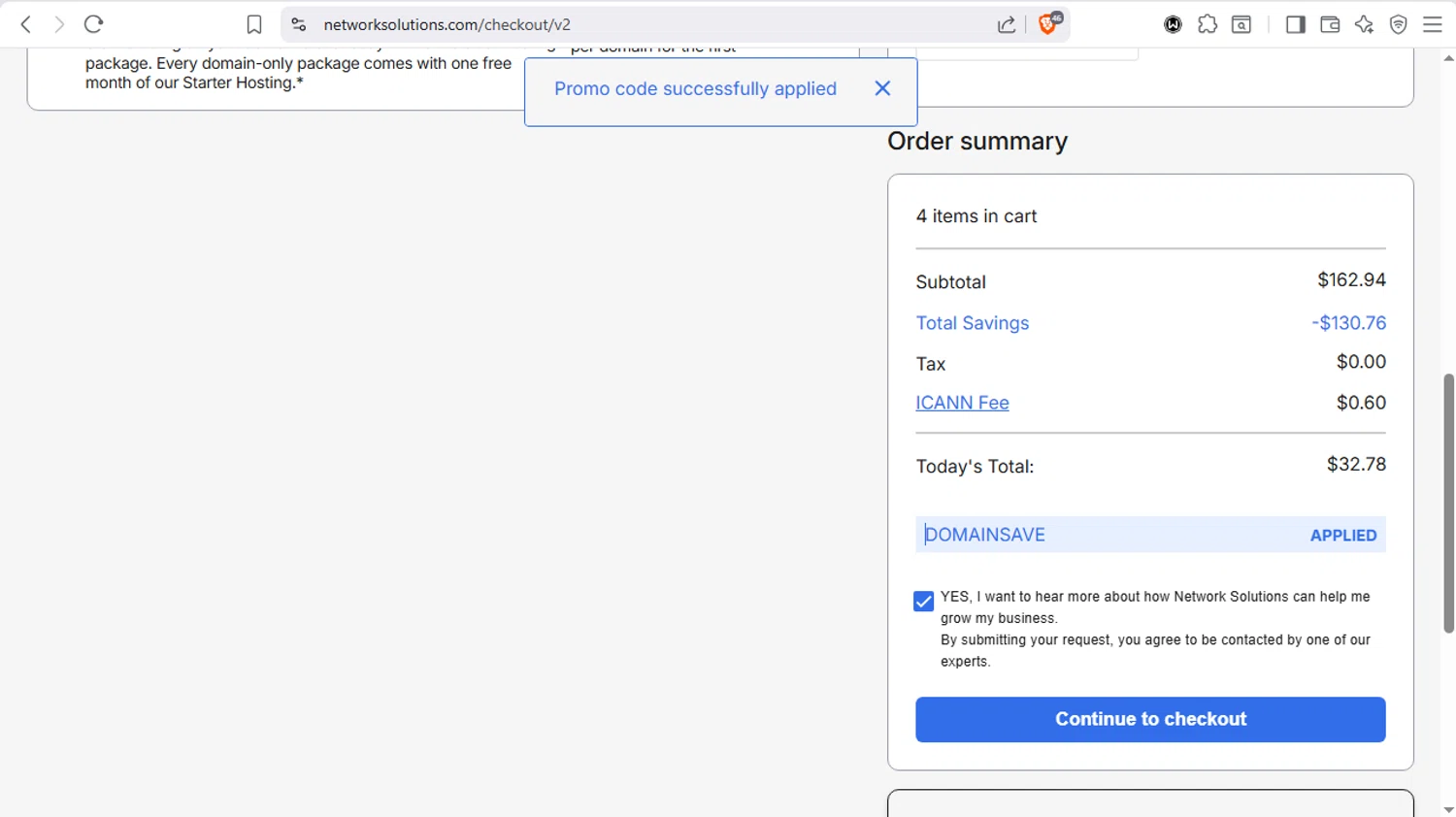The width and height of the screenshot is (1456, 817).
Task: Toggle the browser sidebar panel
Action: point(1295,24)
